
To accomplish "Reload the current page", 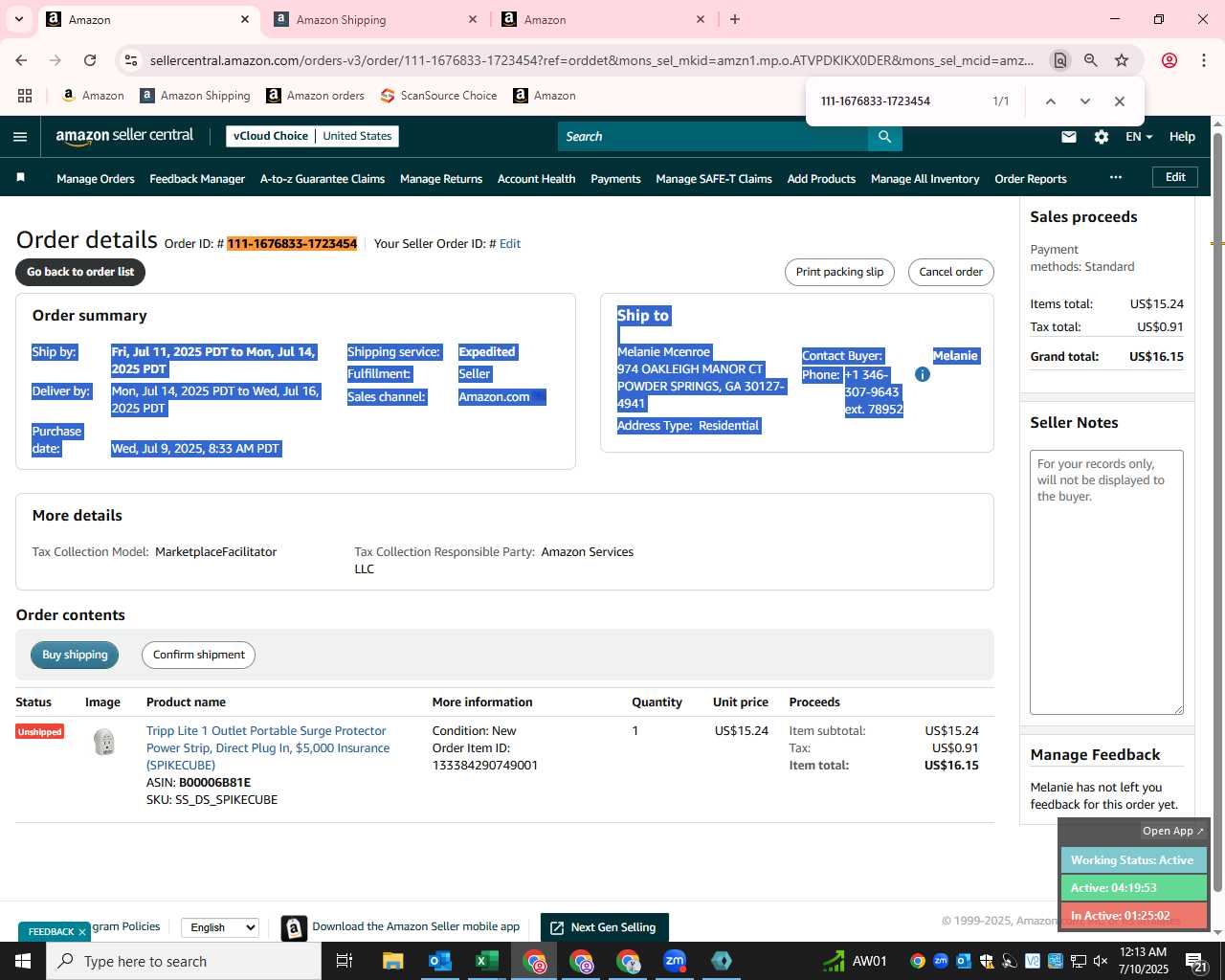I will [x=90, y=60].
